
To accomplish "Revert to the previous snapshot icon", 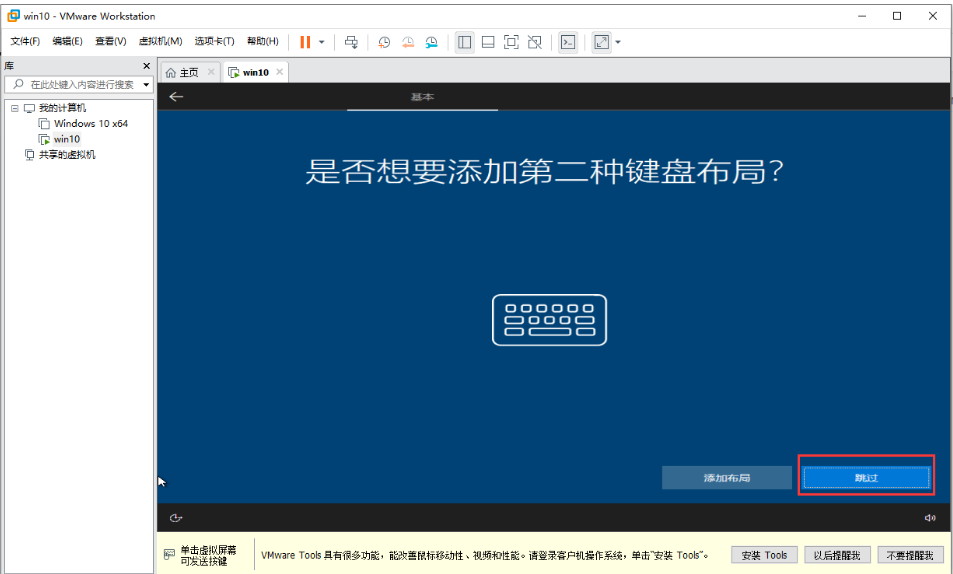I will (408, 42).
